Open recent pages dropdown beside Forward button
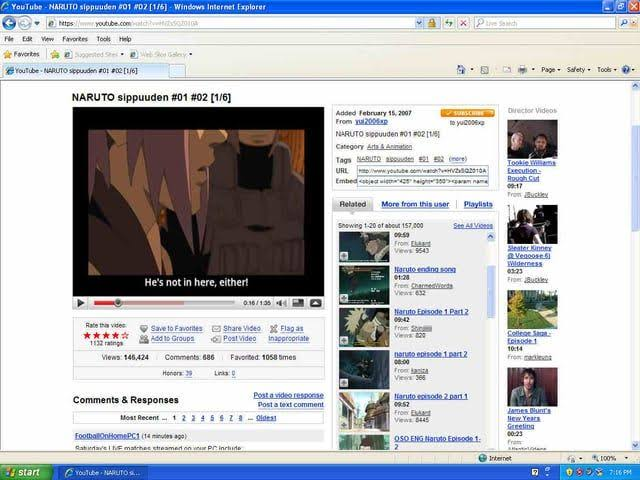 [37, 23]
